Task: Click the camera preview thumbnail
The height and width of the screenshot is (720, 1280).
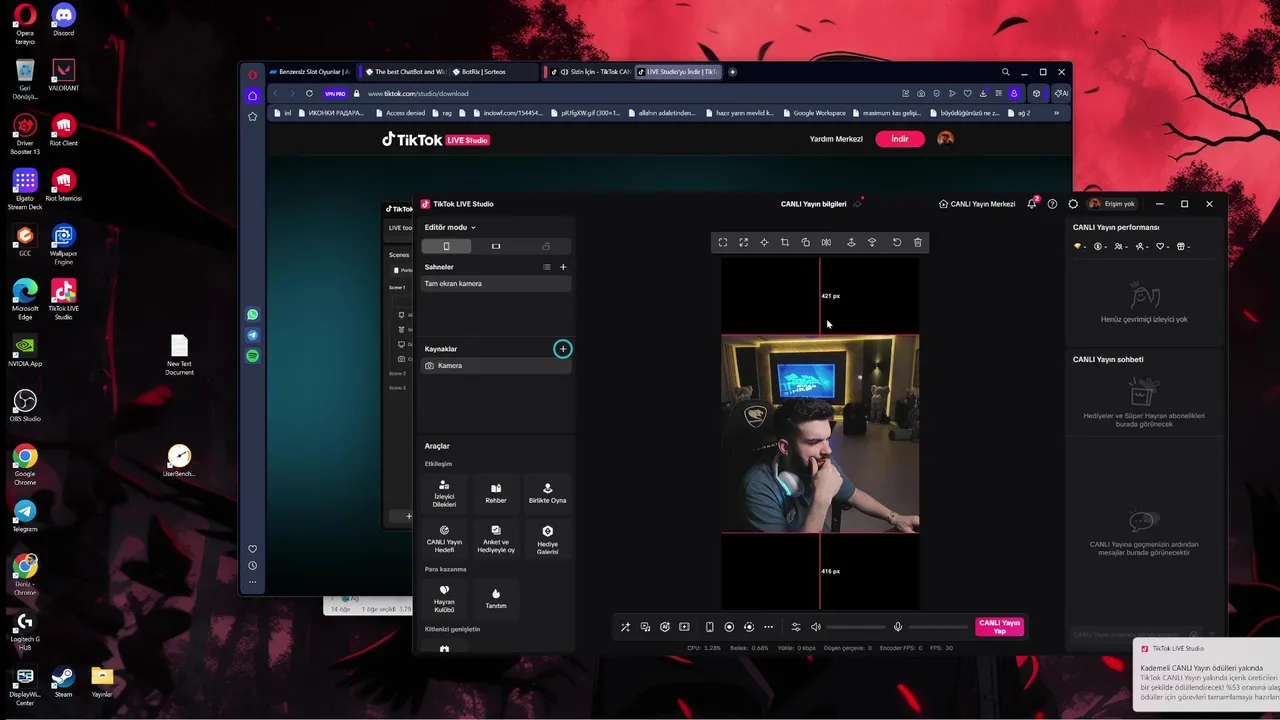Action: click(820, 434)
